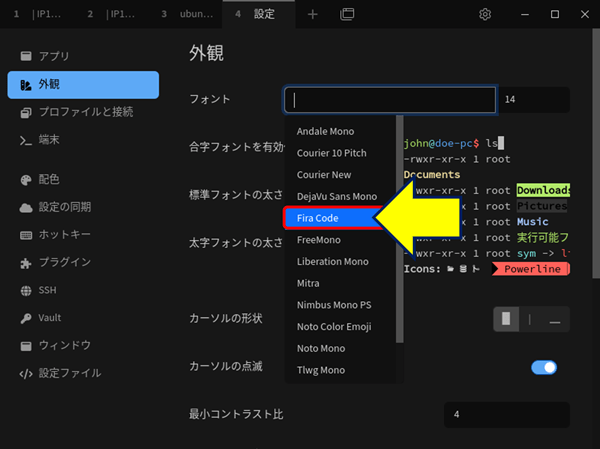
Task: Choose Courier New font
Action: click(340, 175)
